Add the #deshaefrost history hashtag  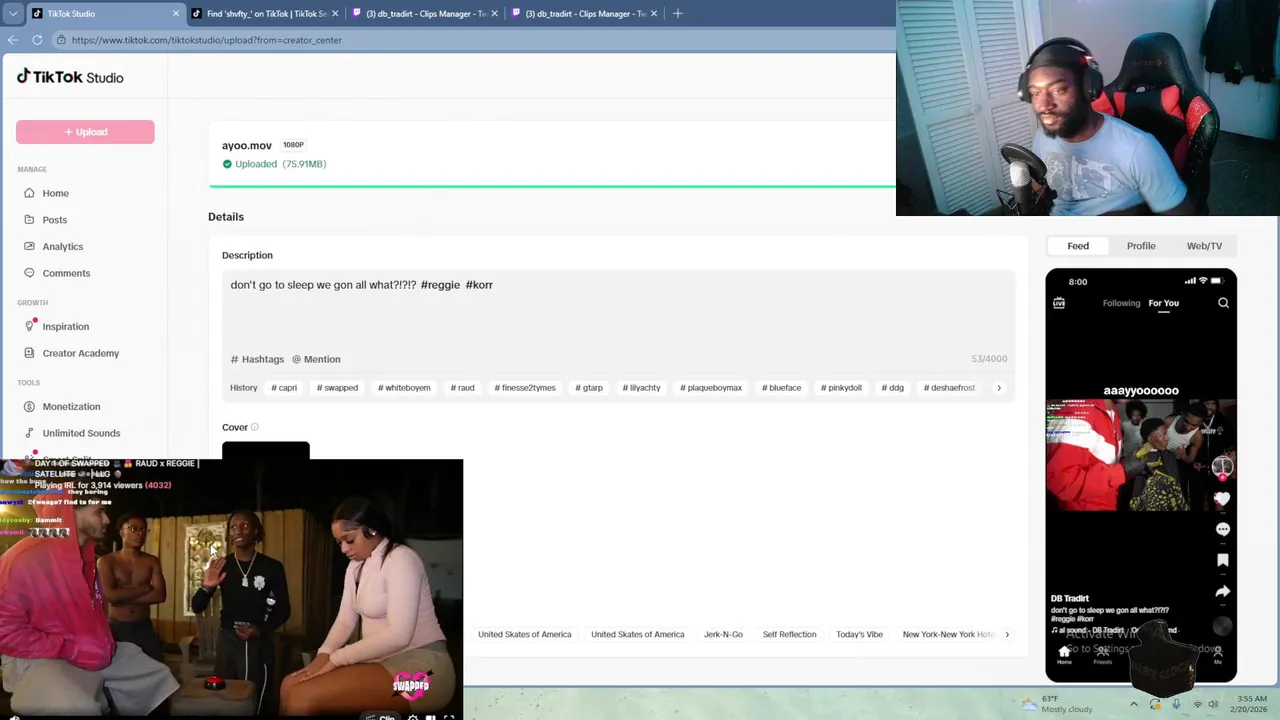949,388
